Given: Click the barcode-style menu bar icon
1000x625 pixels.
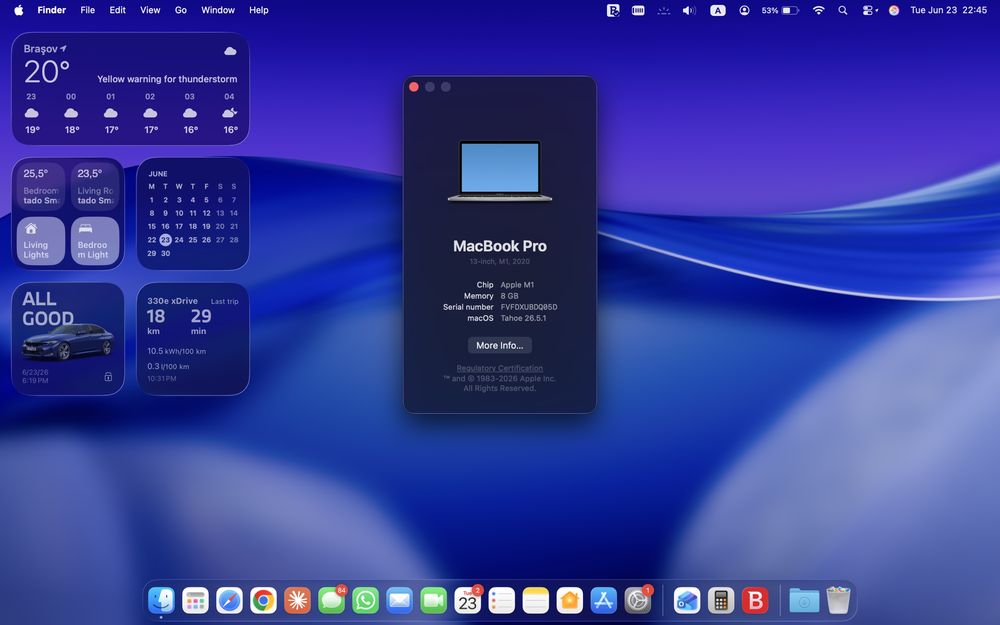Looking at the screenshot, I should click(x=638, y=10).
